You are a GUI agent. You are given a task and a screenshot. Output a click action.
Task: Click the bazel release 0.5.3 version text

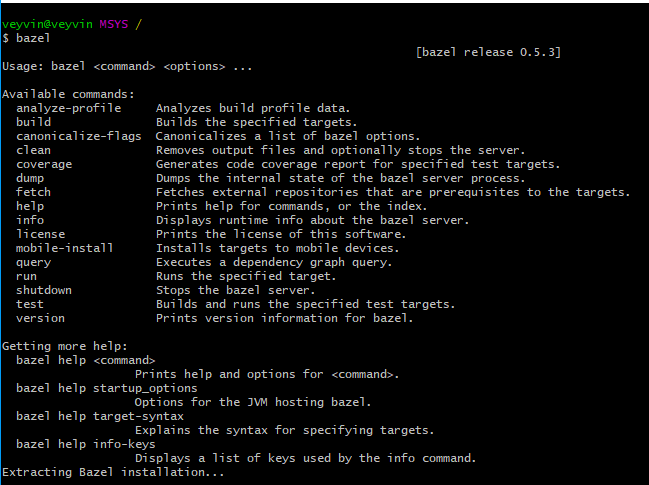pyautogui.click(x=488, y=52)
